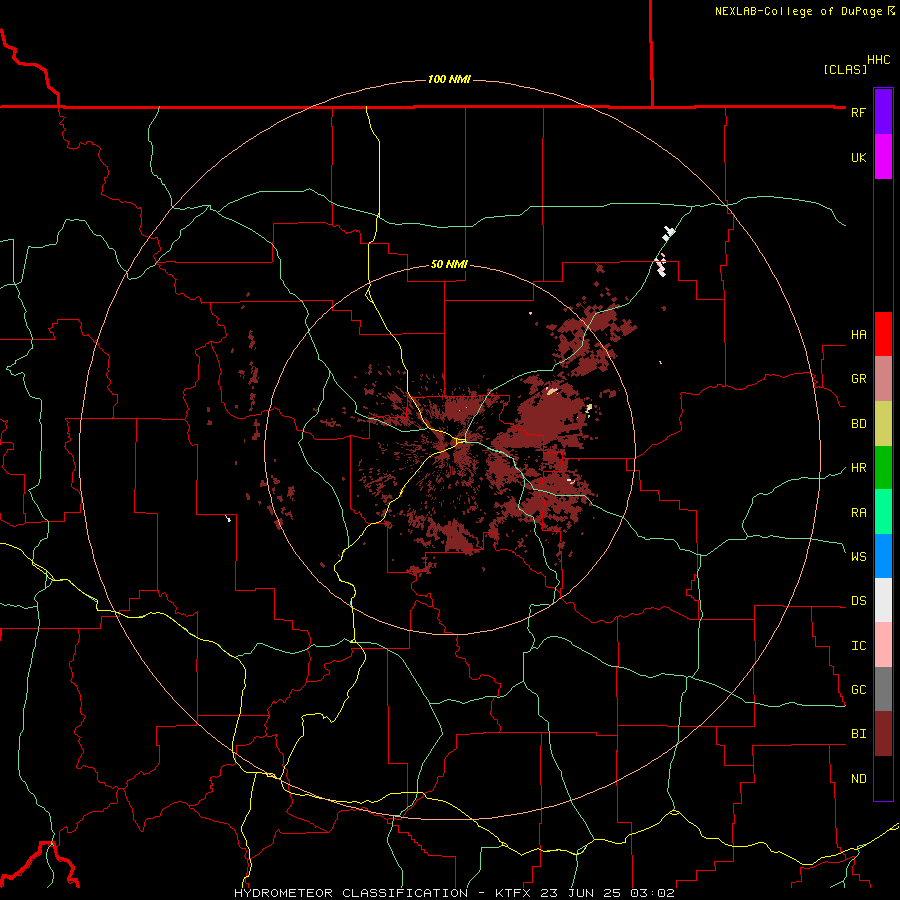Click the GC legend label
This screenshot has height=900, width=900.
[858, 689]
